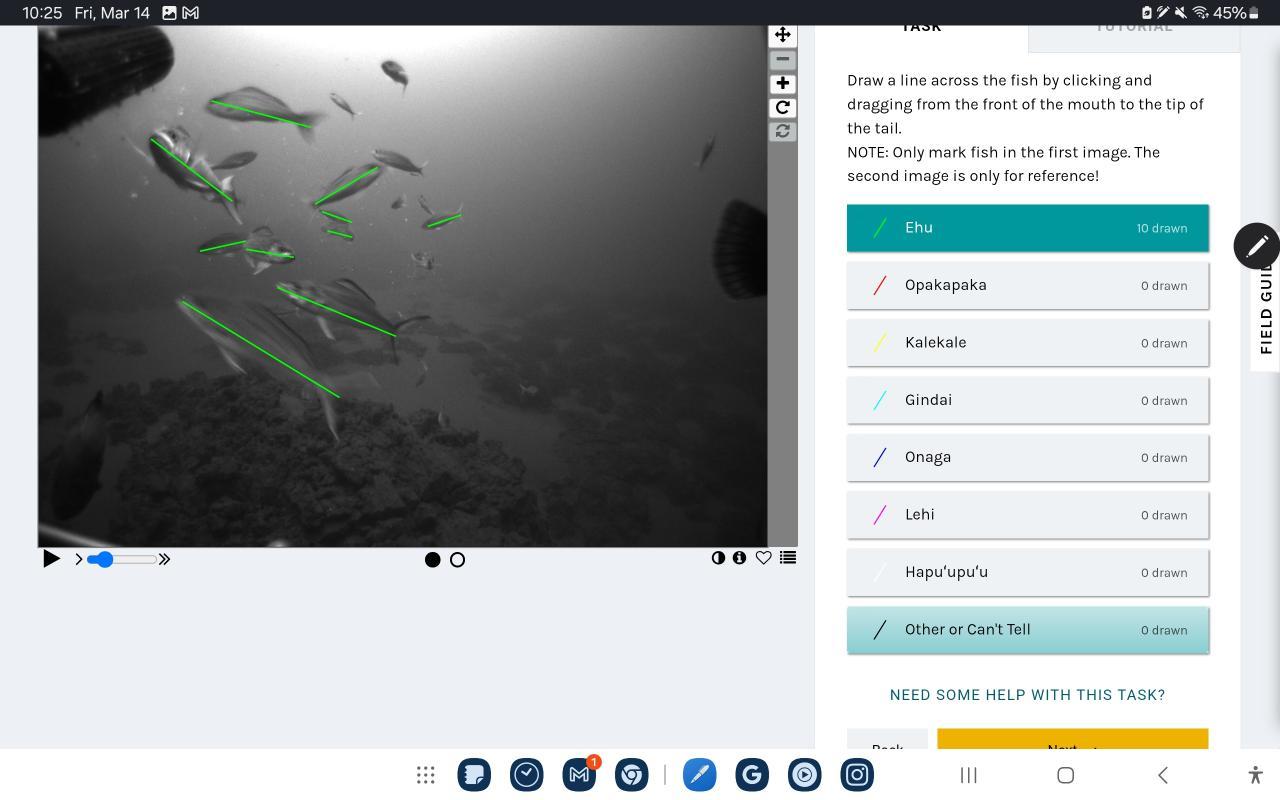The image size is (1280, 800).
Task: Tap the Gmail notification in status bar
Action: click(x=190, y=13)
